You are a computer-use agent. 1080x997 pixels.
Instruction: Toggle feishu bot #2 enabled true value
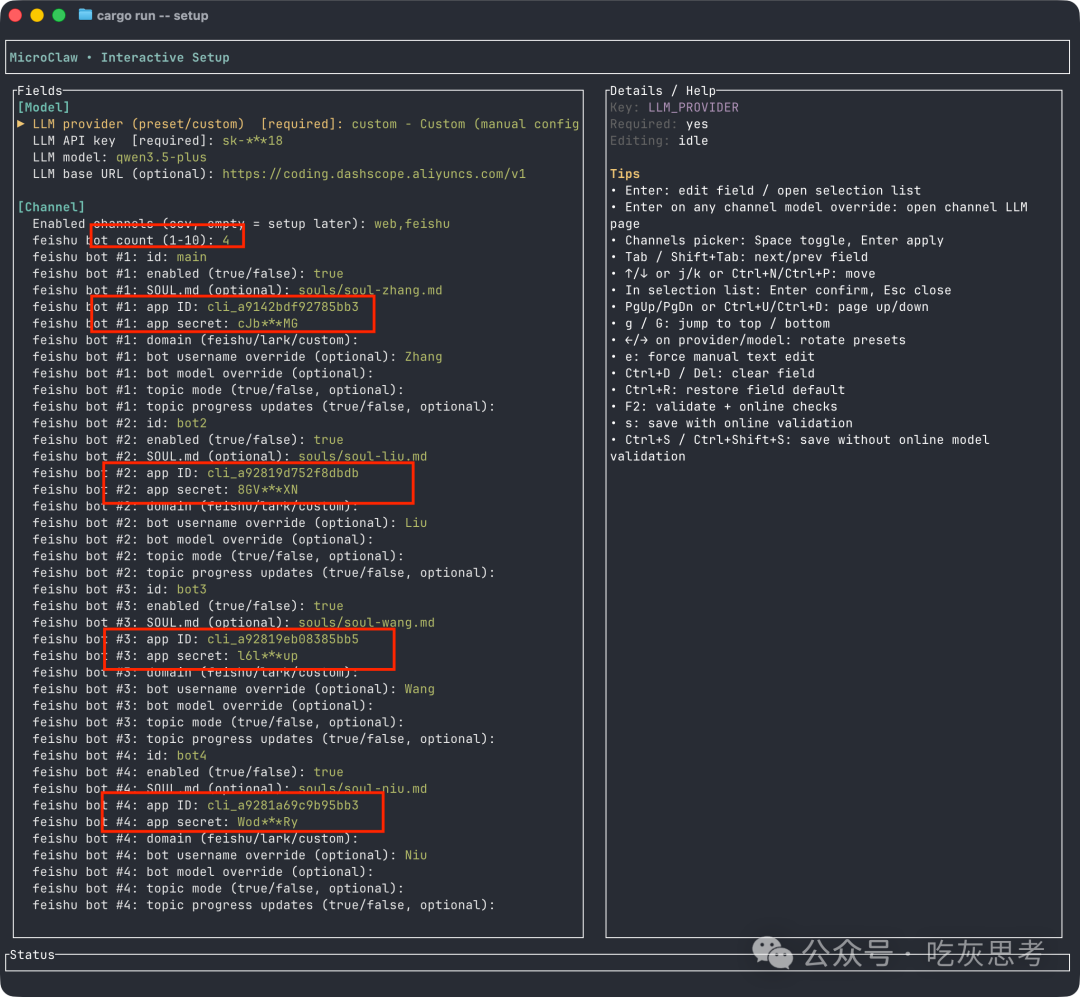pos(328,440)
